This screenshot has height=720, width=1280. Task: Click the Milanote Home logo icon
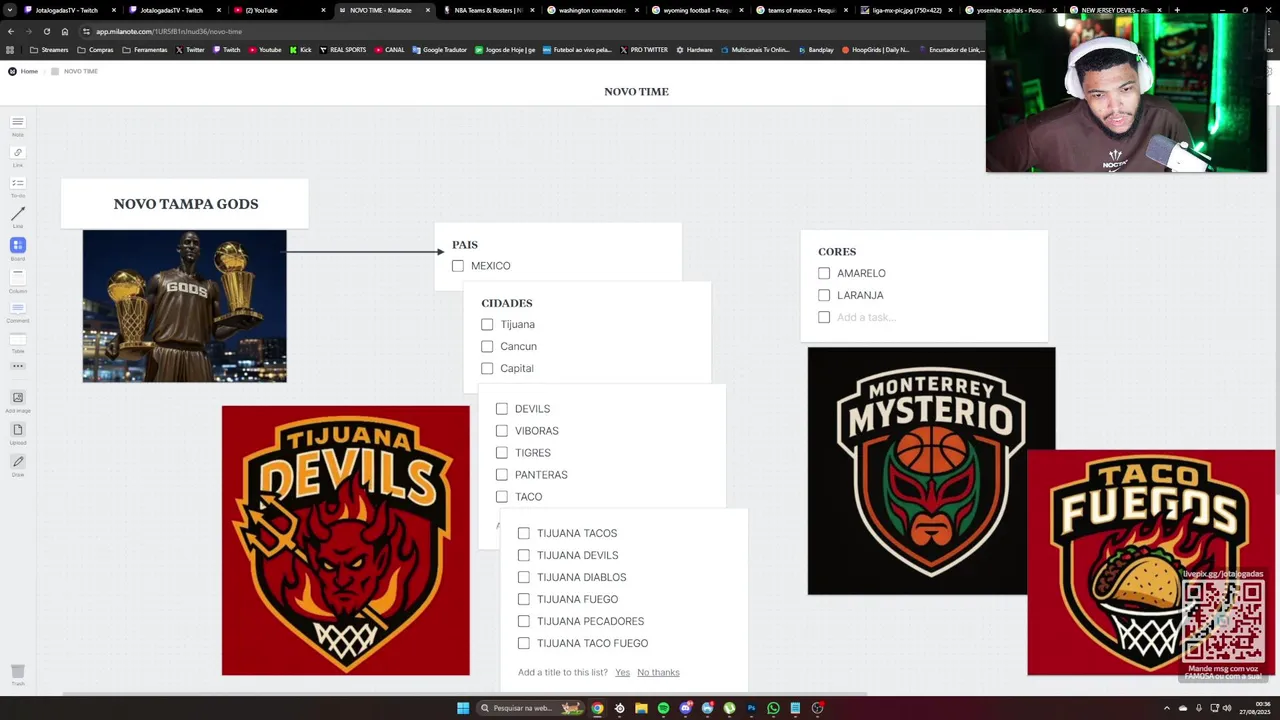pos(12,71)
